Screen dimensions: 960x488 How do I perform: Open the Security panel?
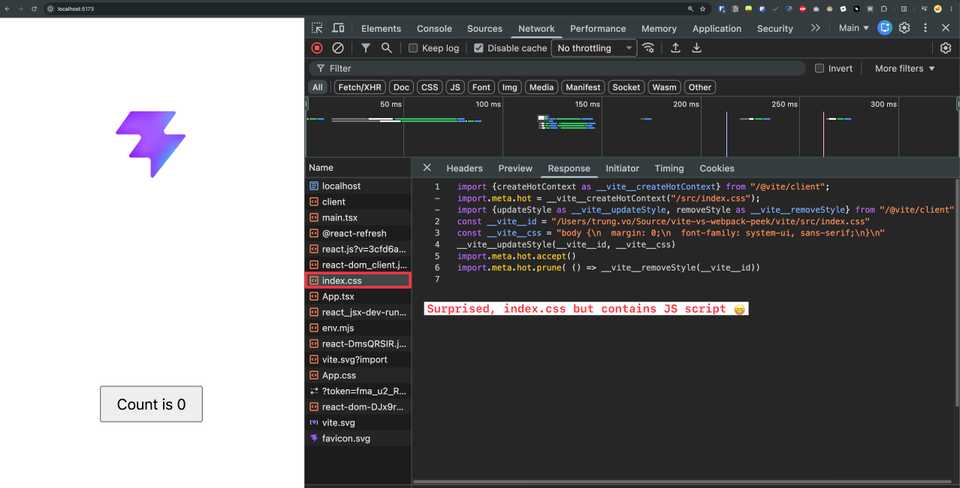tap(774, 28)
